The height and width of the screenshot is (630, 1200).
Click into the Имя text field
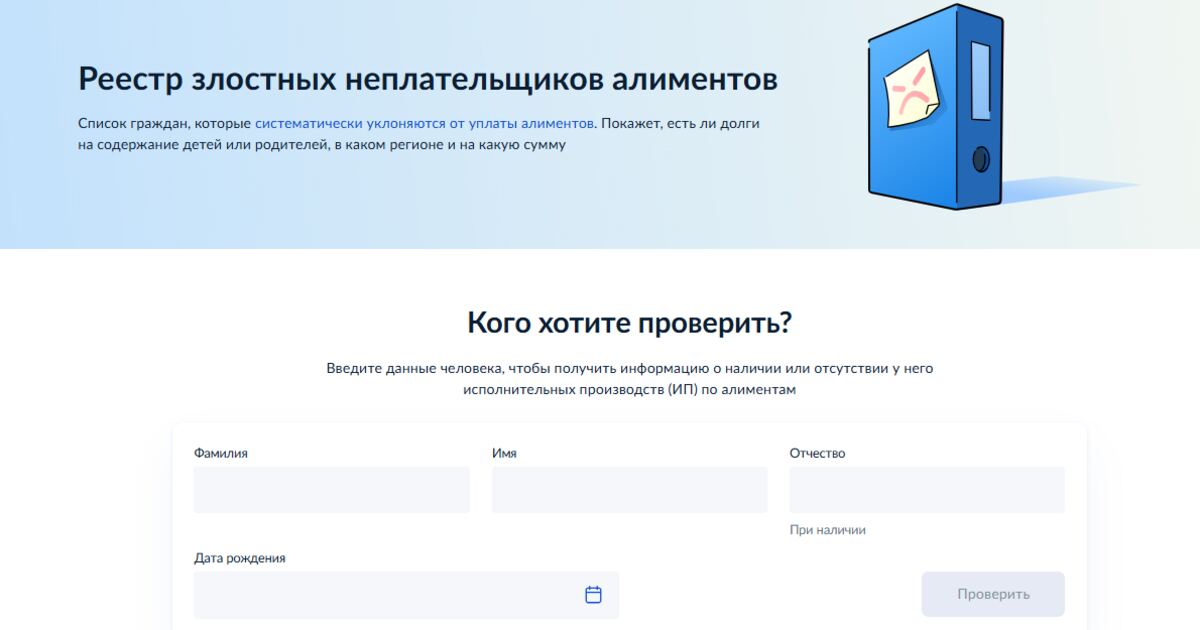coord(629,490)
